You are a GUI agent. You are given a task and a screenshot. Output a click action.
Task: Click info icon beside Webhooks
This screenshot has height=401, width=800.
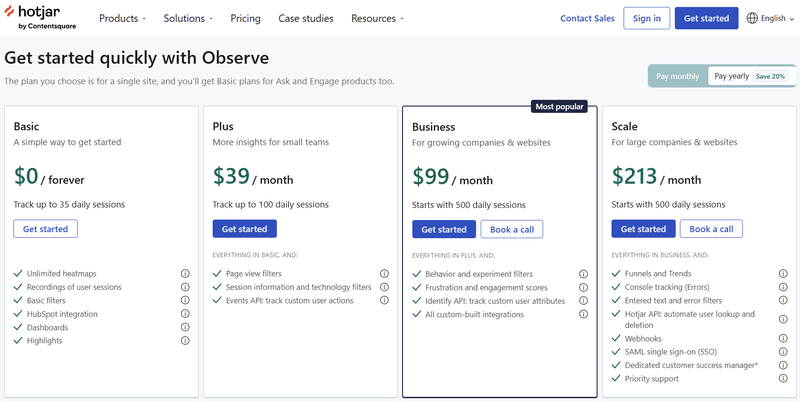[783, 339]
